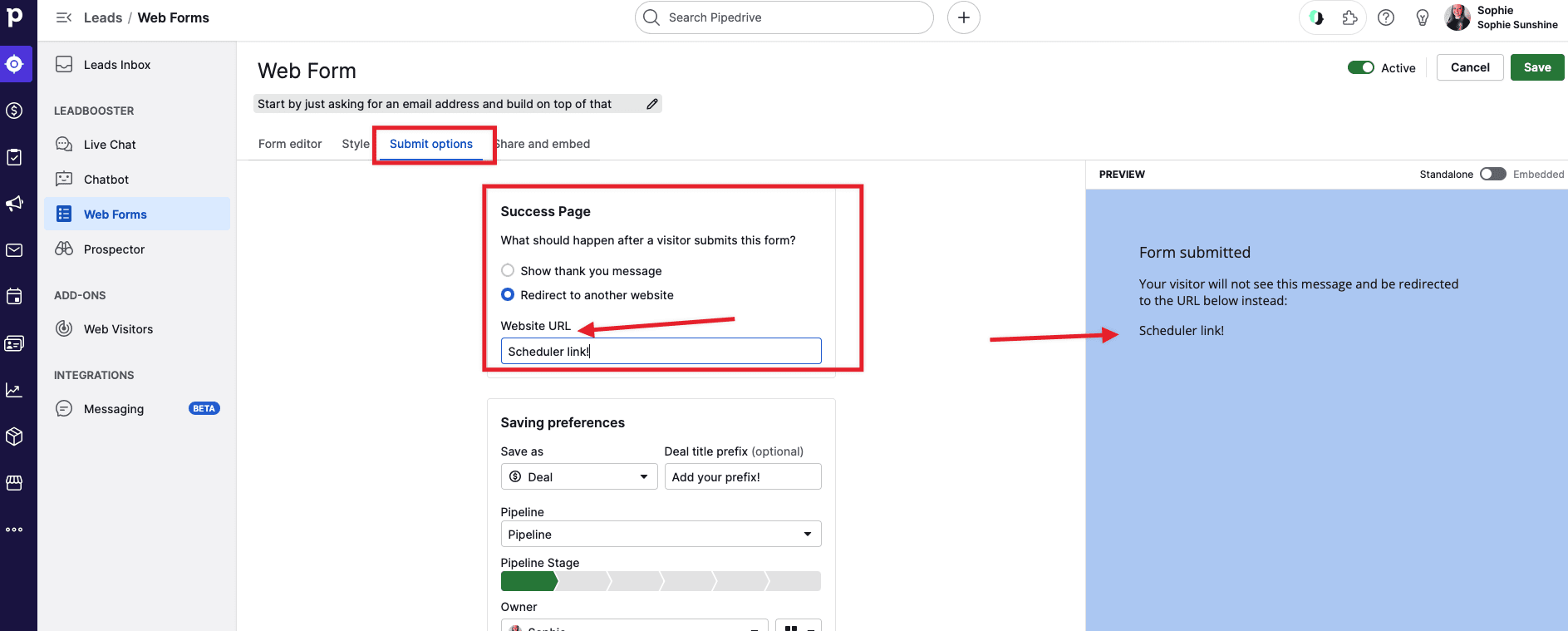Open the Pipeline dropdown
1568x631 pixels.
[661, 534]
